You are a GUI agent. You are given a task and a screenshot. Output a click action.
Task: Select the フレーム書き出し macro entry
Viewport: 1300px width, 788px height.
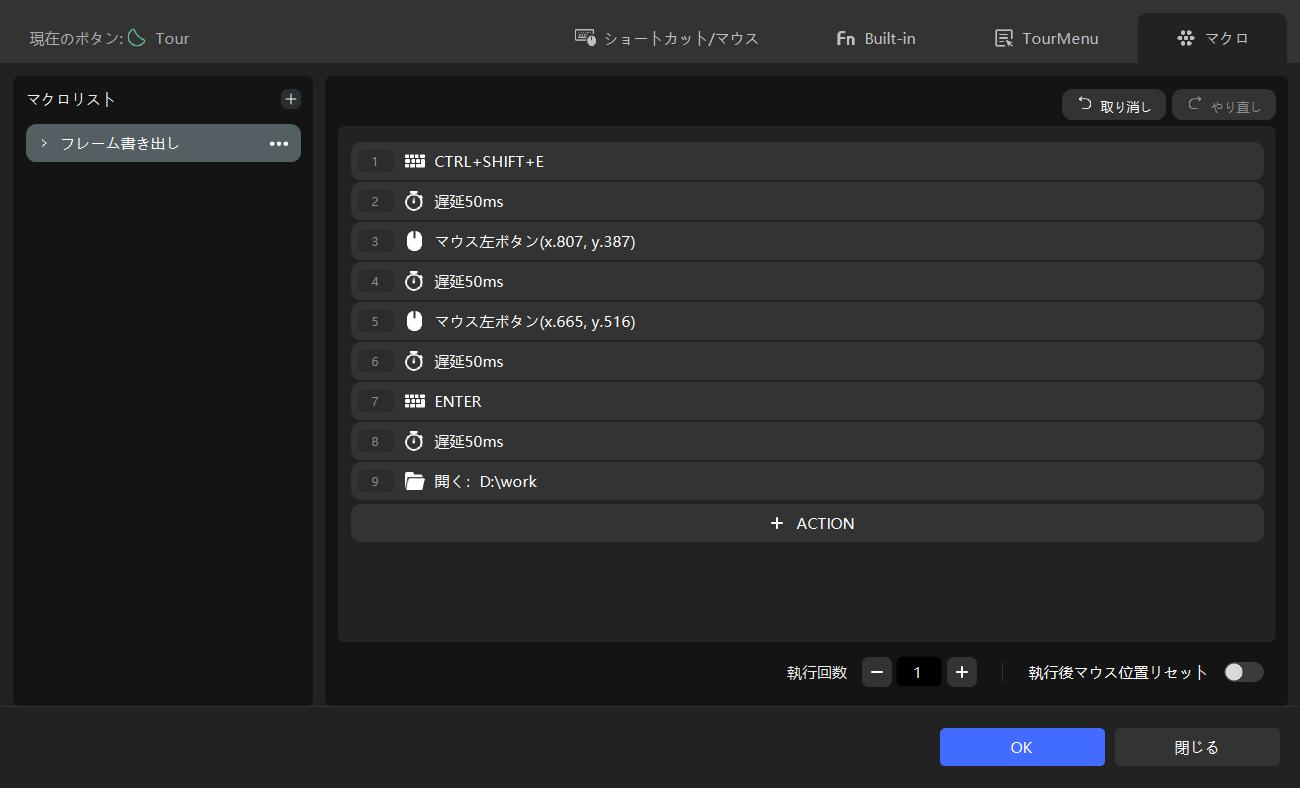click(x=163, y=143)
